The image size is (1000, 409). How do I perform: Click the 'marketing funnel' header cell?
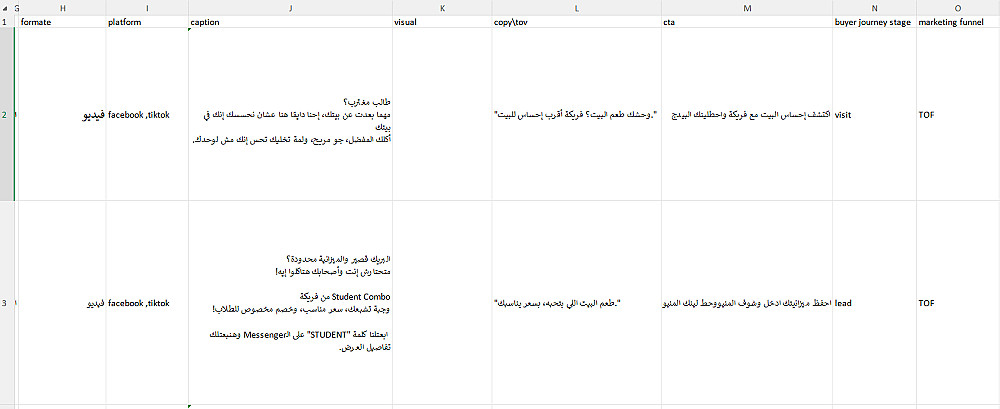(958, 22)
